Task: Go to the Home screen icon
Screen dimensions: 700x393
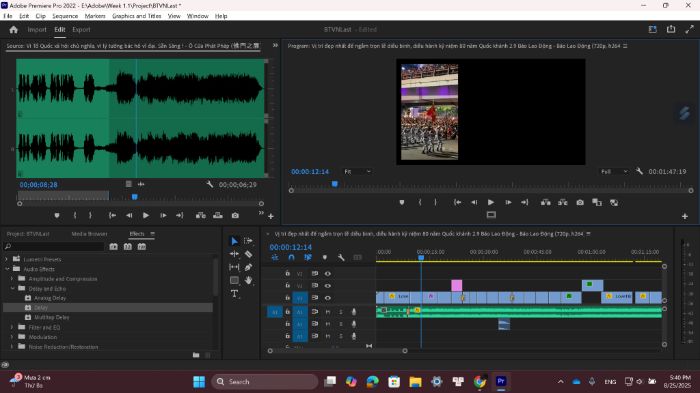Action: (13, 29)
